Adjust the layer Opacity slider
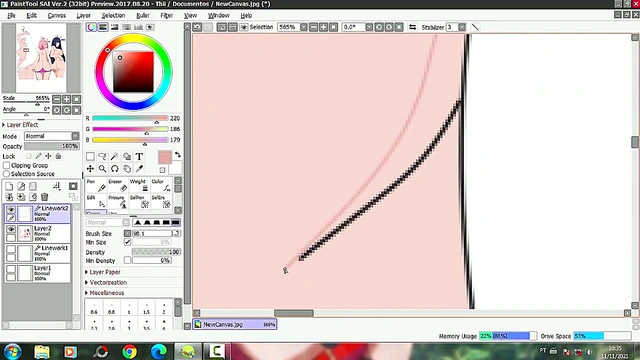This screenshot has width=640, height=360. [51, 146]
